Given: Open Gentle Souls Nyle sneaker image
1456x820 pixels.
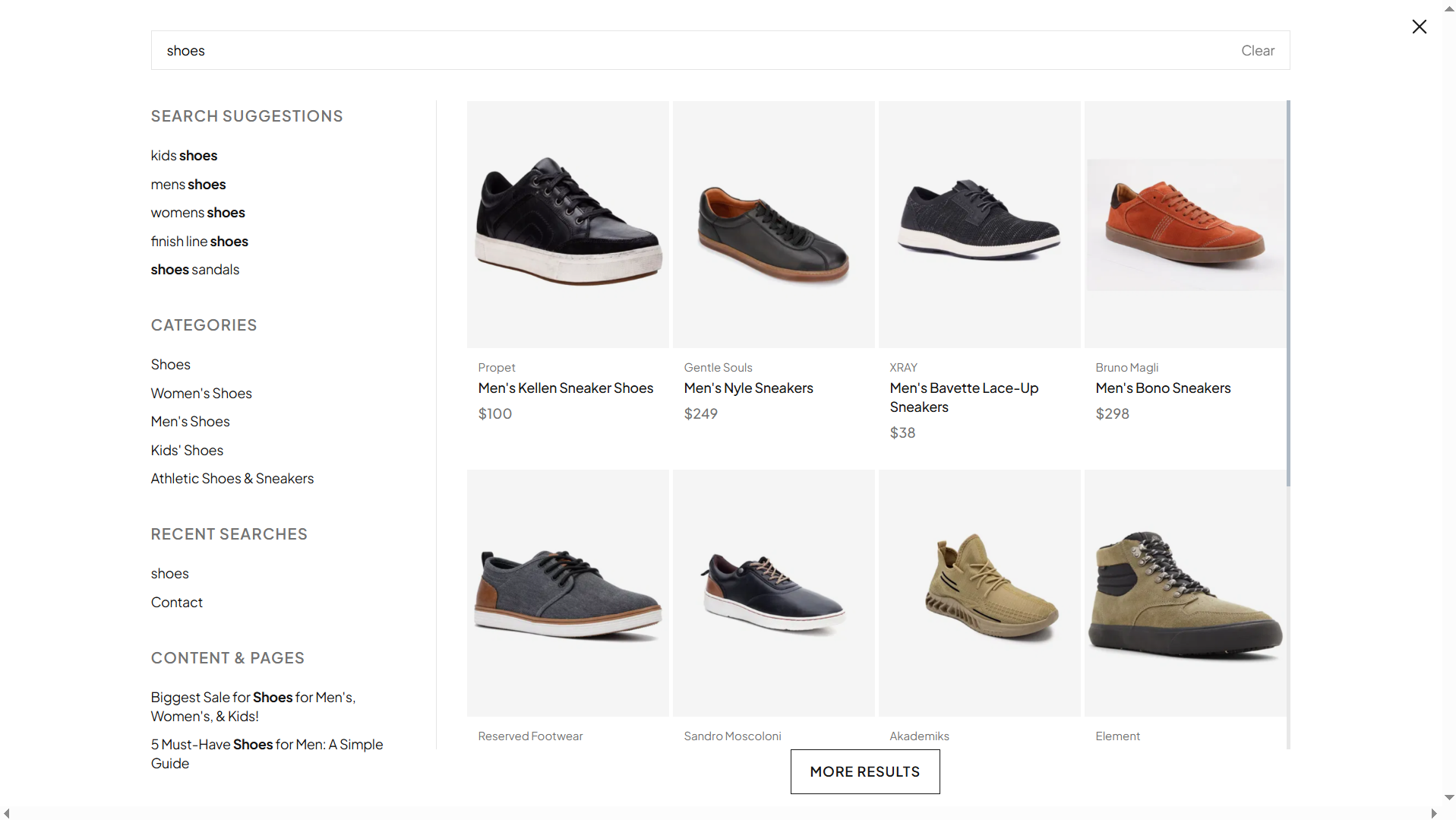Looking at the screenshot, I should coord(773,224).
